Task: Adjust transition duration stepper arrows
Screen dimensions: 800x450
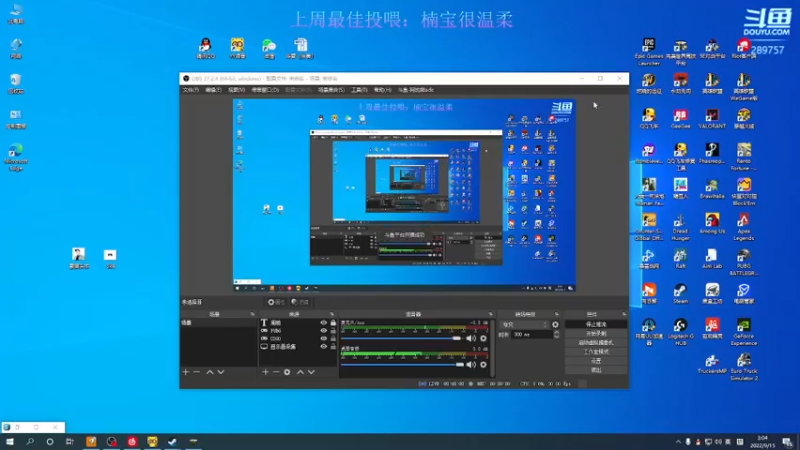Action: tap(556, 335)
